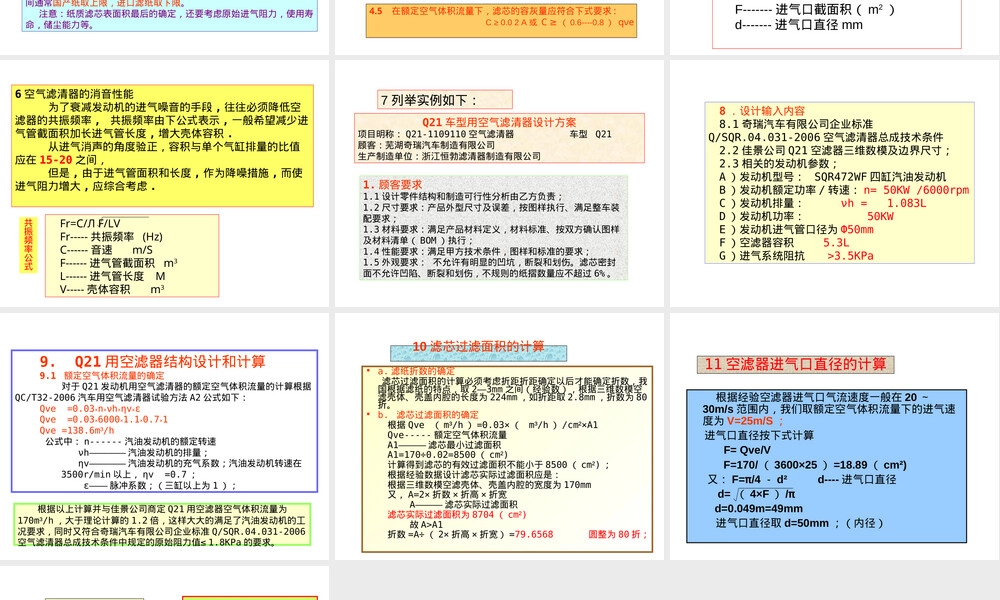Click the line 进气口直径按下式计算
The height and width of the screenshot is (600, 1000).
coord(759,435)
